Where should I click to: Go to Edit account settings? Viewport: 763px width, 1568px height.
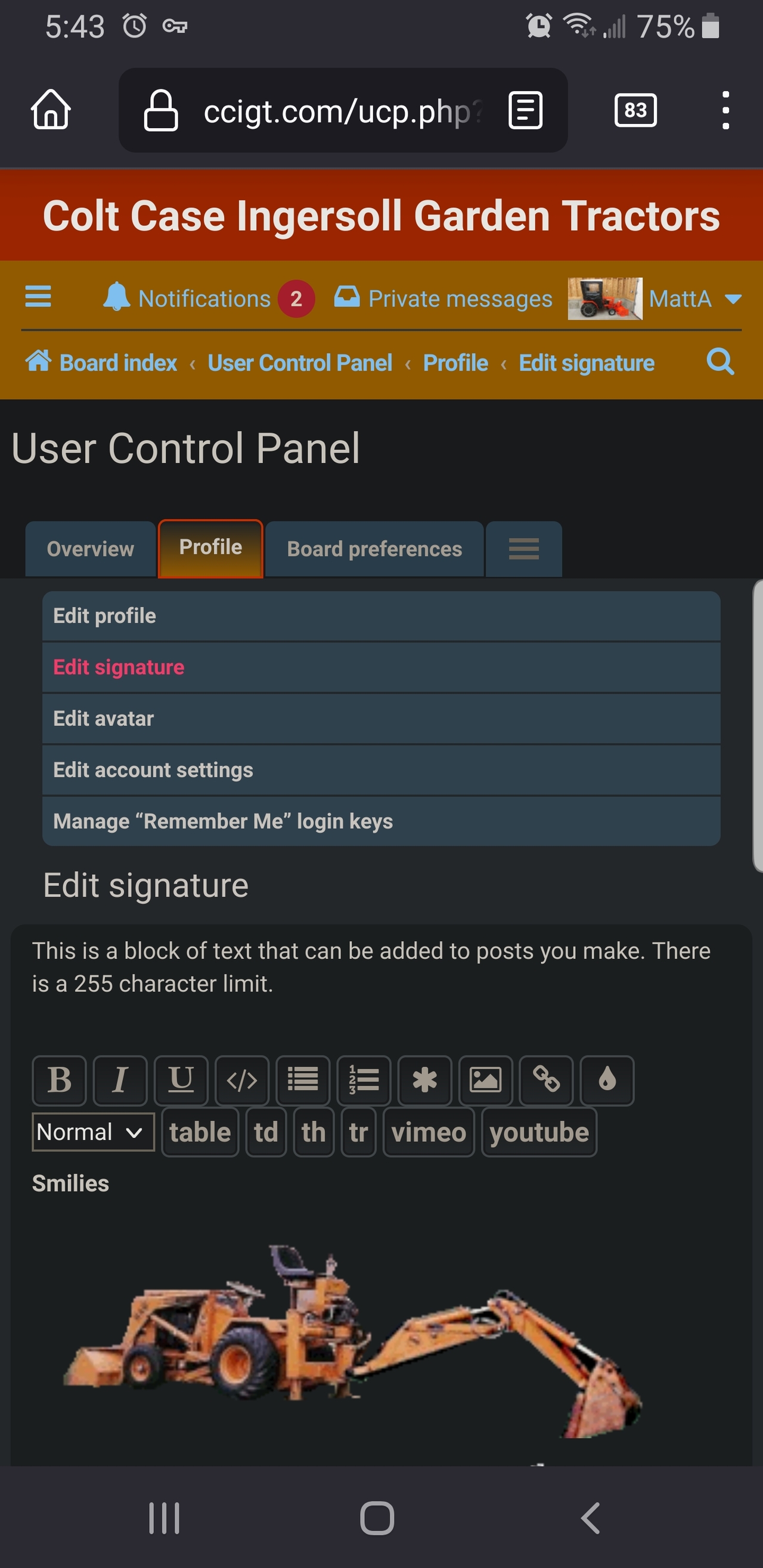click(153, 770)
